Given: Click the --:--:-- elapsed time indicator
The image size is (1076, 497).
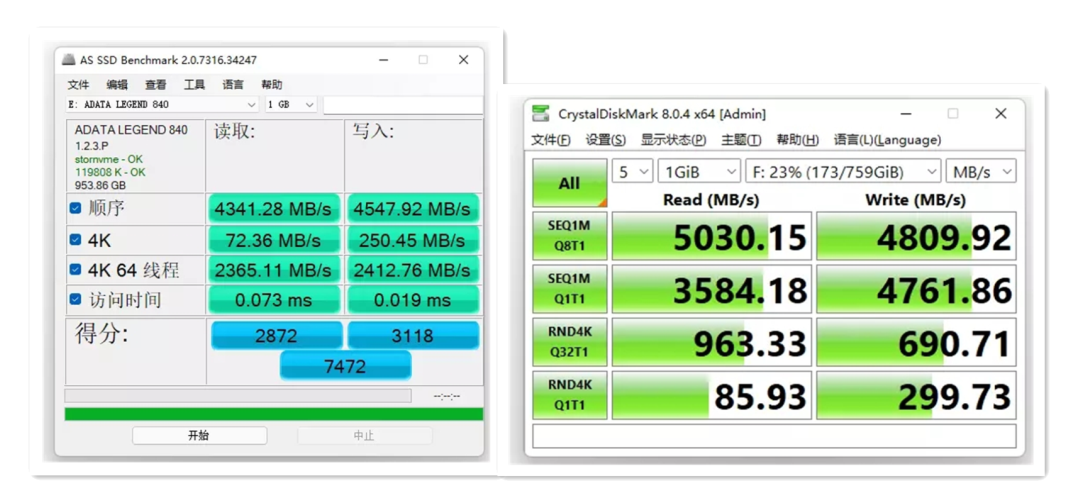Looking at the screenshot, I should tap(447, 396).
